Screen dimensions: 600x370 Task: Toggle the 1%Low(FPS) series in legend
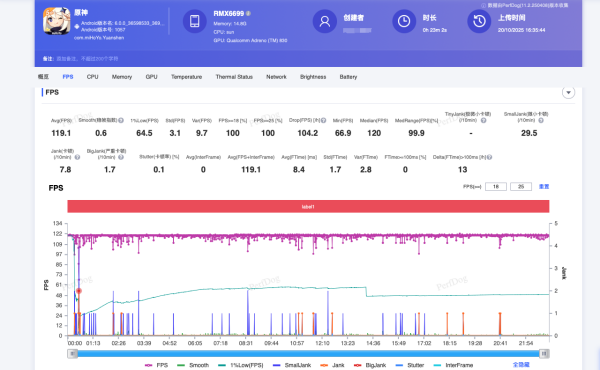point(240,365)
